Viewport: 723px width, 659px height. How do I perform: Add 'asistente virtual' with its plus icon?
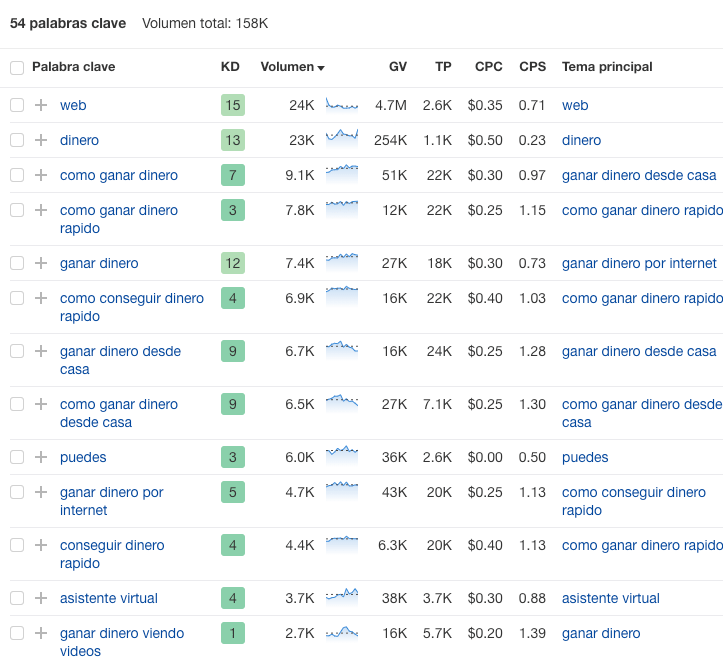(41, 598)
